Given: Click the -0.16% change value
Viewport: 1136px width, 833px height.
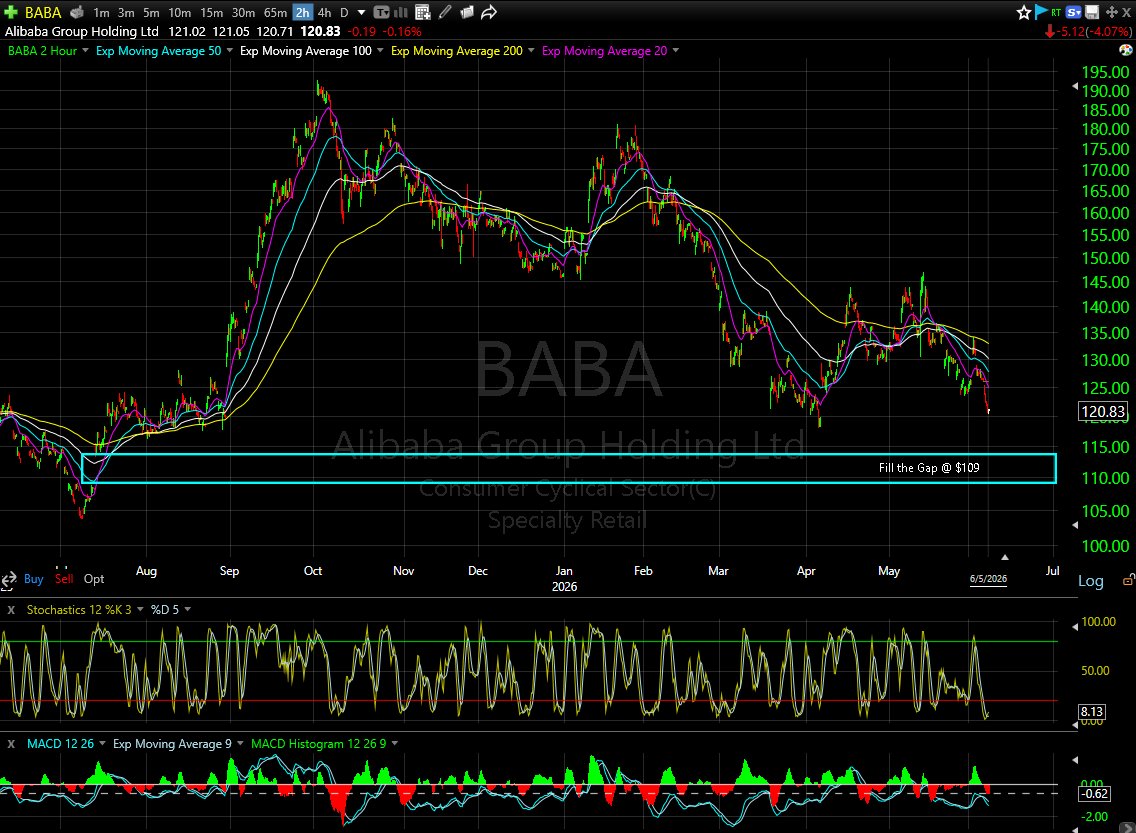Looking at the screenshot, I should [x=401, y=32].
